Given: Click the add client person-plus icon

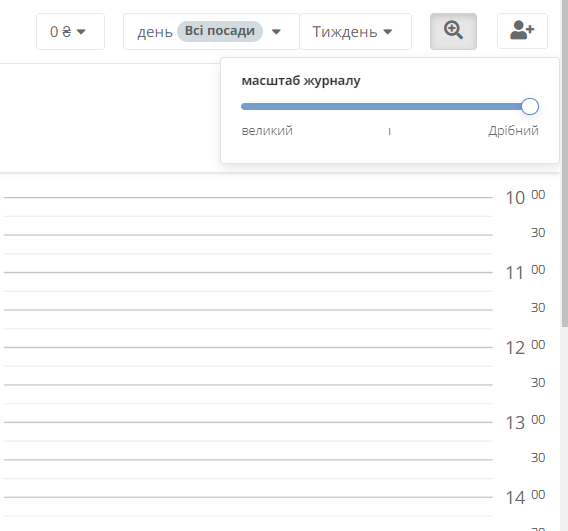Looking at the screenshot, I should (522, 31).
